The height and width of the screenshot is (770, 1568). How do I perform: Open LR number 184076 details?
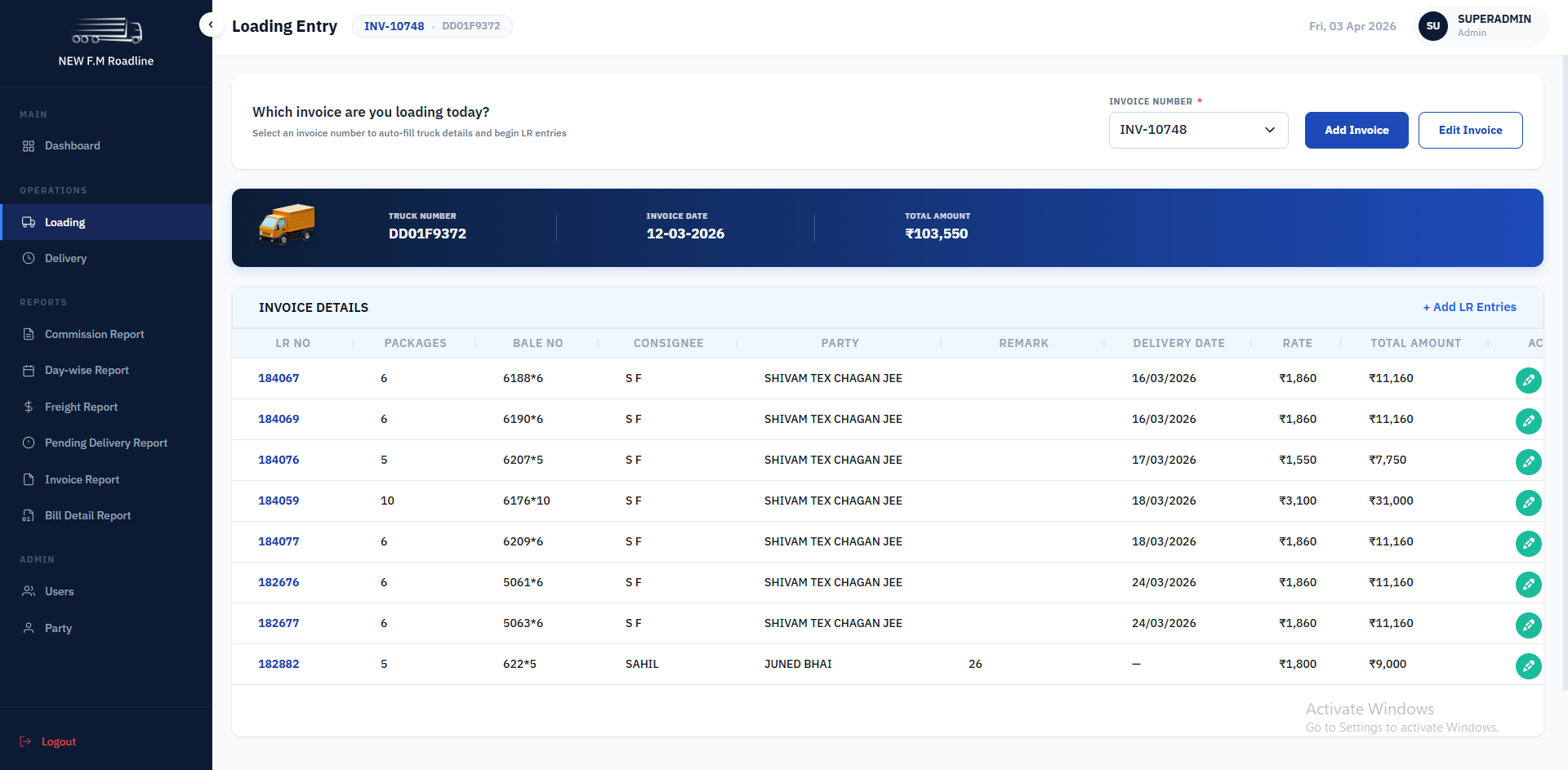278,460
